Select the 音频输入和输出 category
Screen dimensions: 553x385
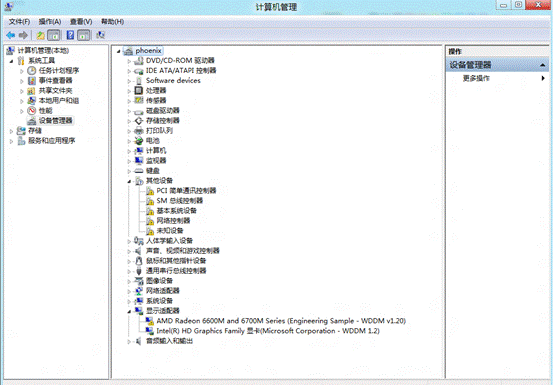click(x=169, y=341)
